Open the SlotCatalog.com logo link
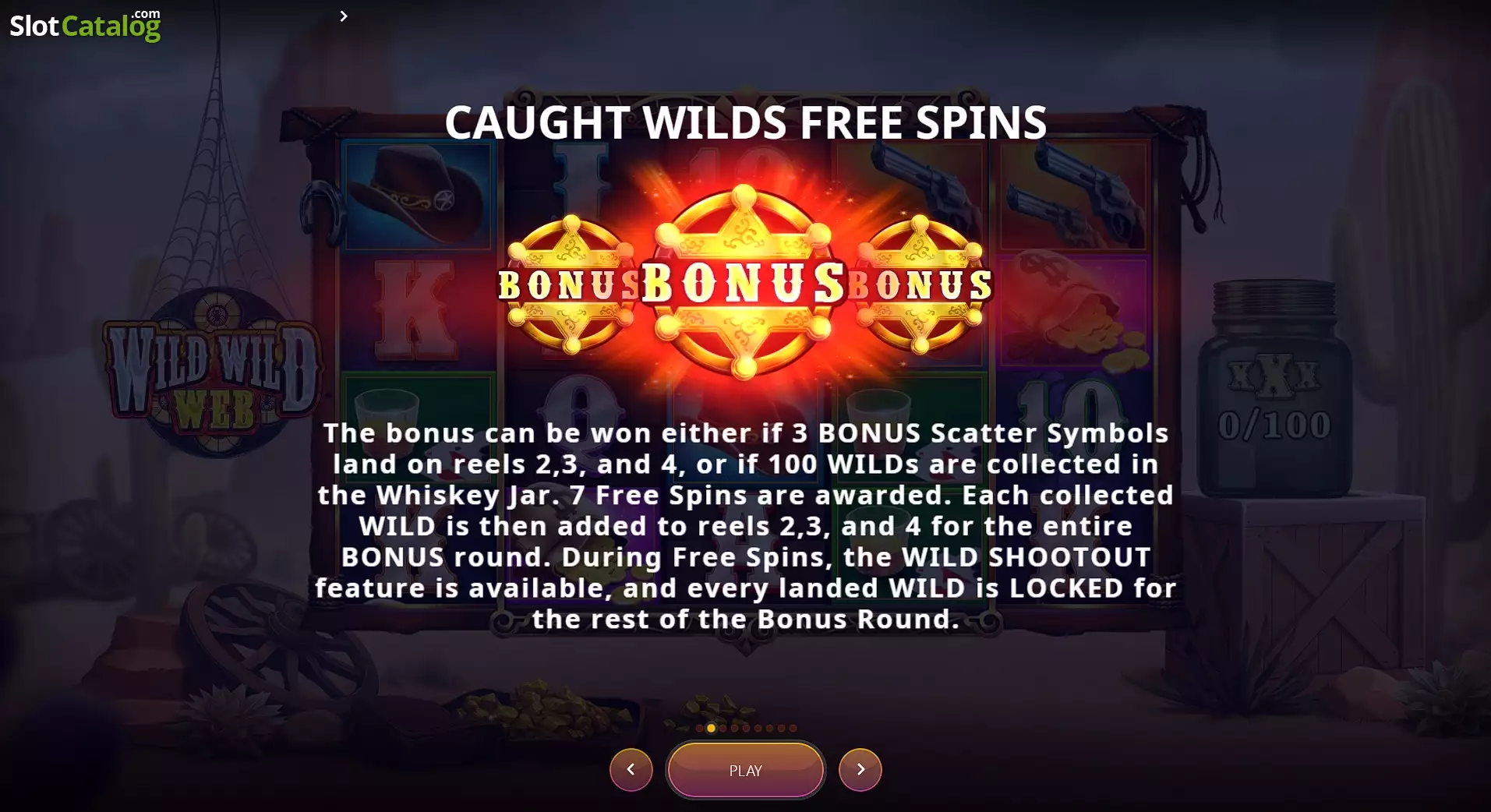The image size is (1491, 812). point(85,25)
